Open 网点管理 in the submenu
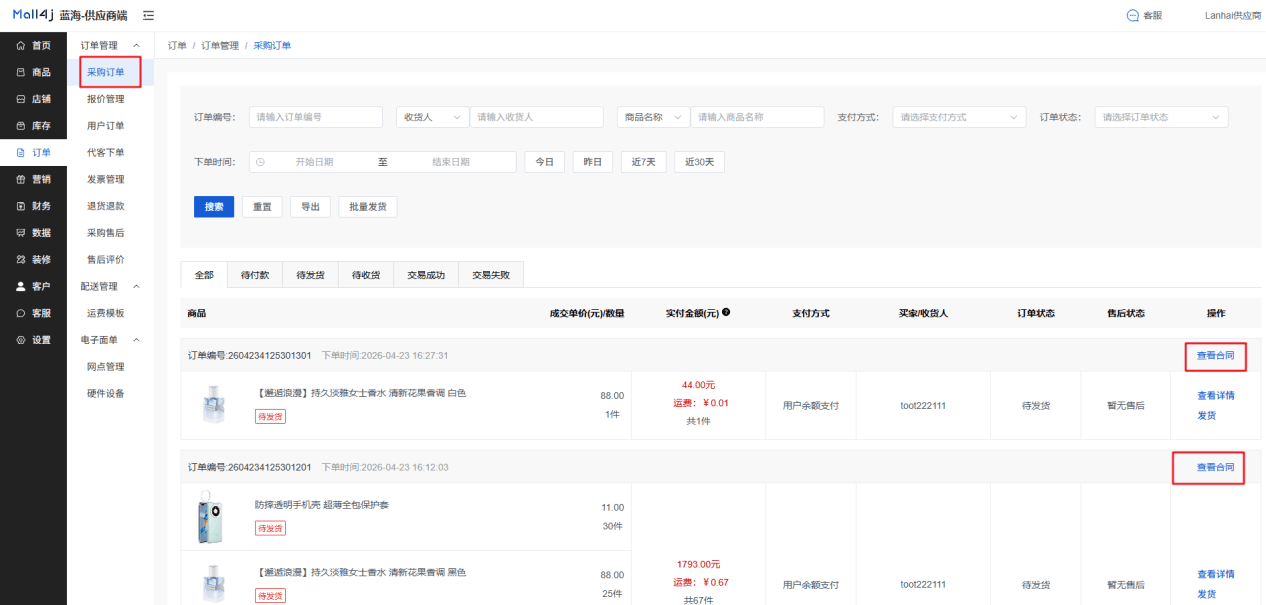The height and width of the screenshot is (605, 1266). (x=106, y=367)
